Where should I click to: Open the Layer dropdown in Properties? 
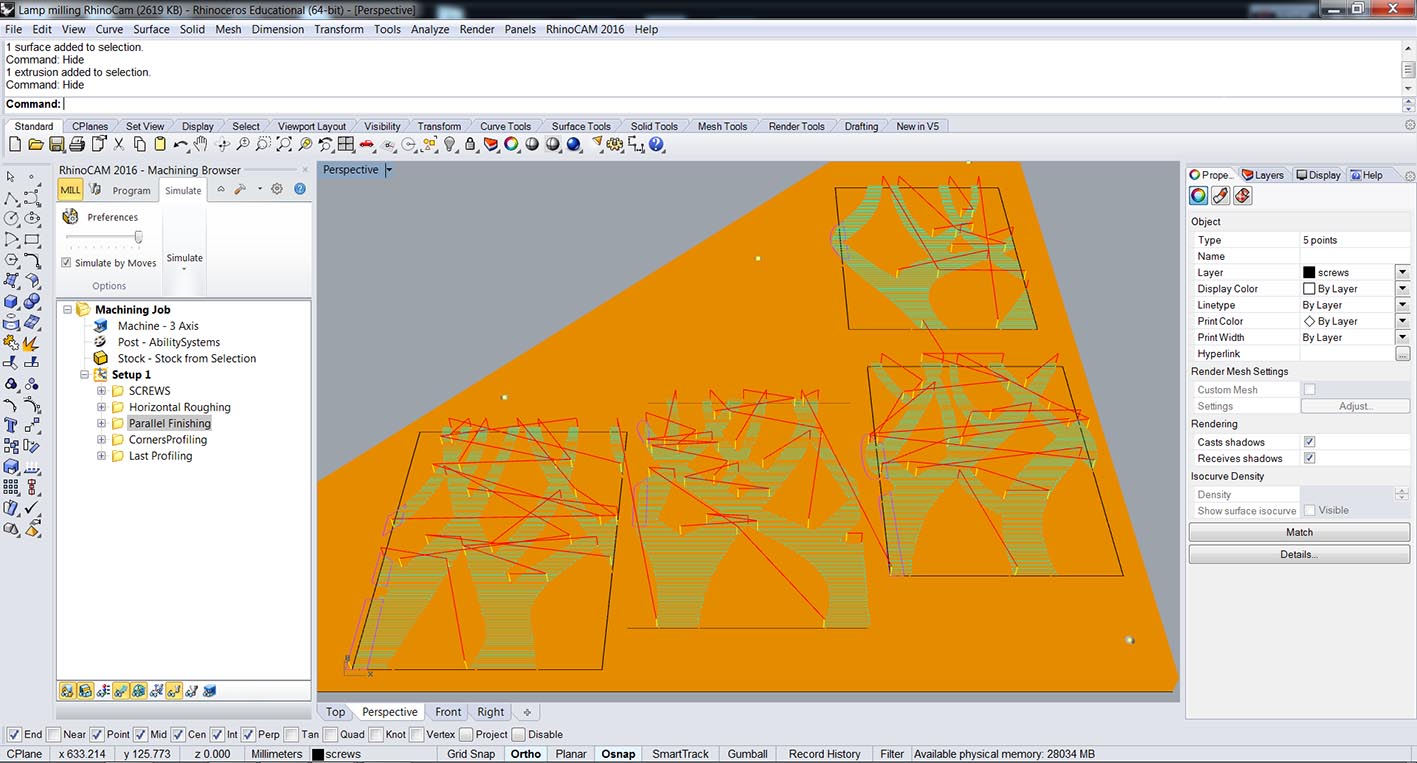click(1402, 272)
